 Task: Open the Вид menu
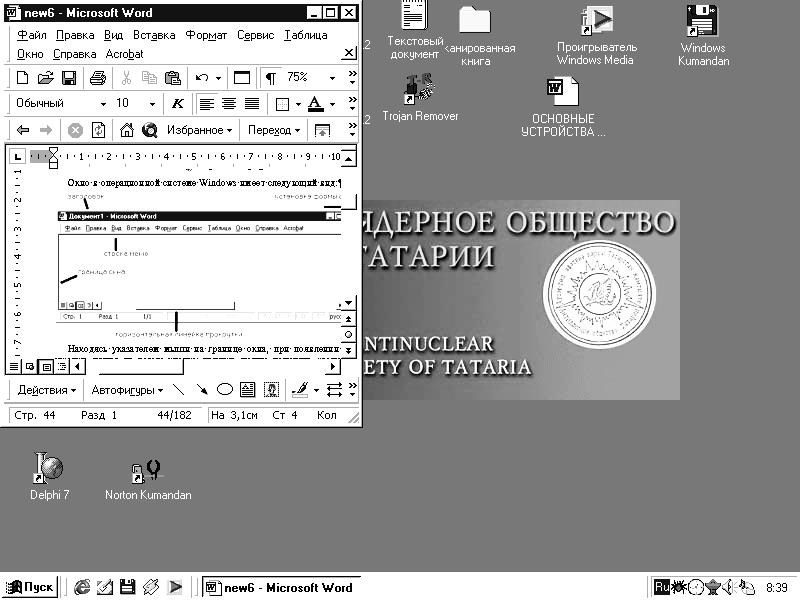point(113,35)
